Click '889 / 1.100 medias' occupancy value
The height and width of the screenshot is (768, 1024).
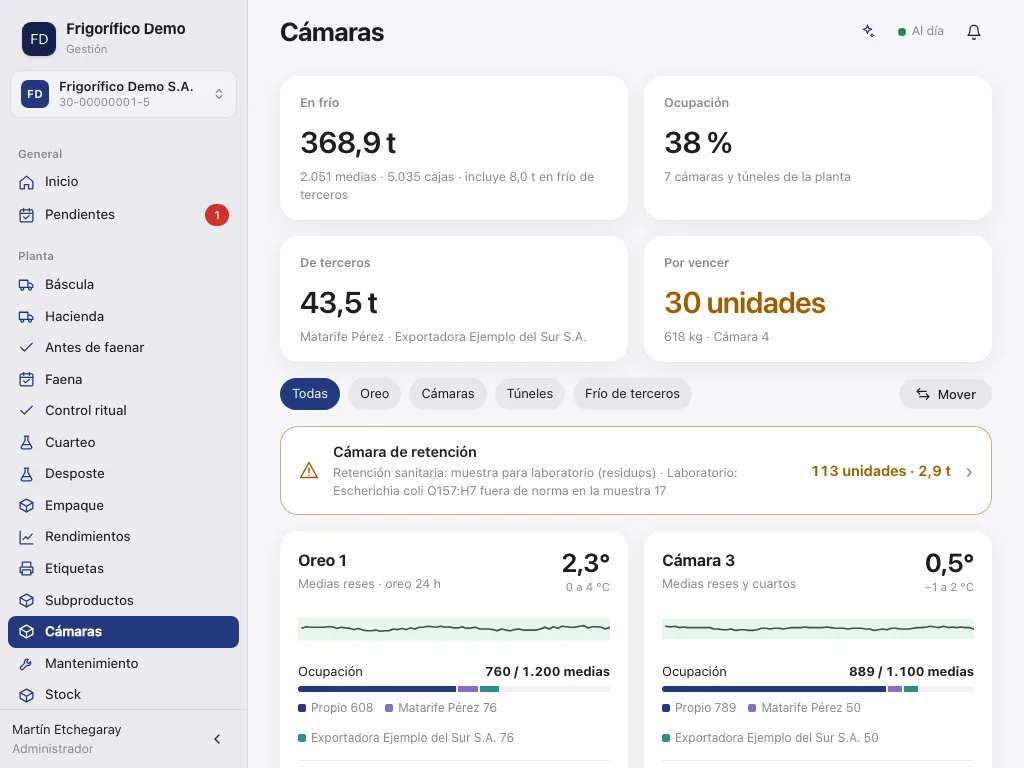pyautogui.click(x=911, y=672)
